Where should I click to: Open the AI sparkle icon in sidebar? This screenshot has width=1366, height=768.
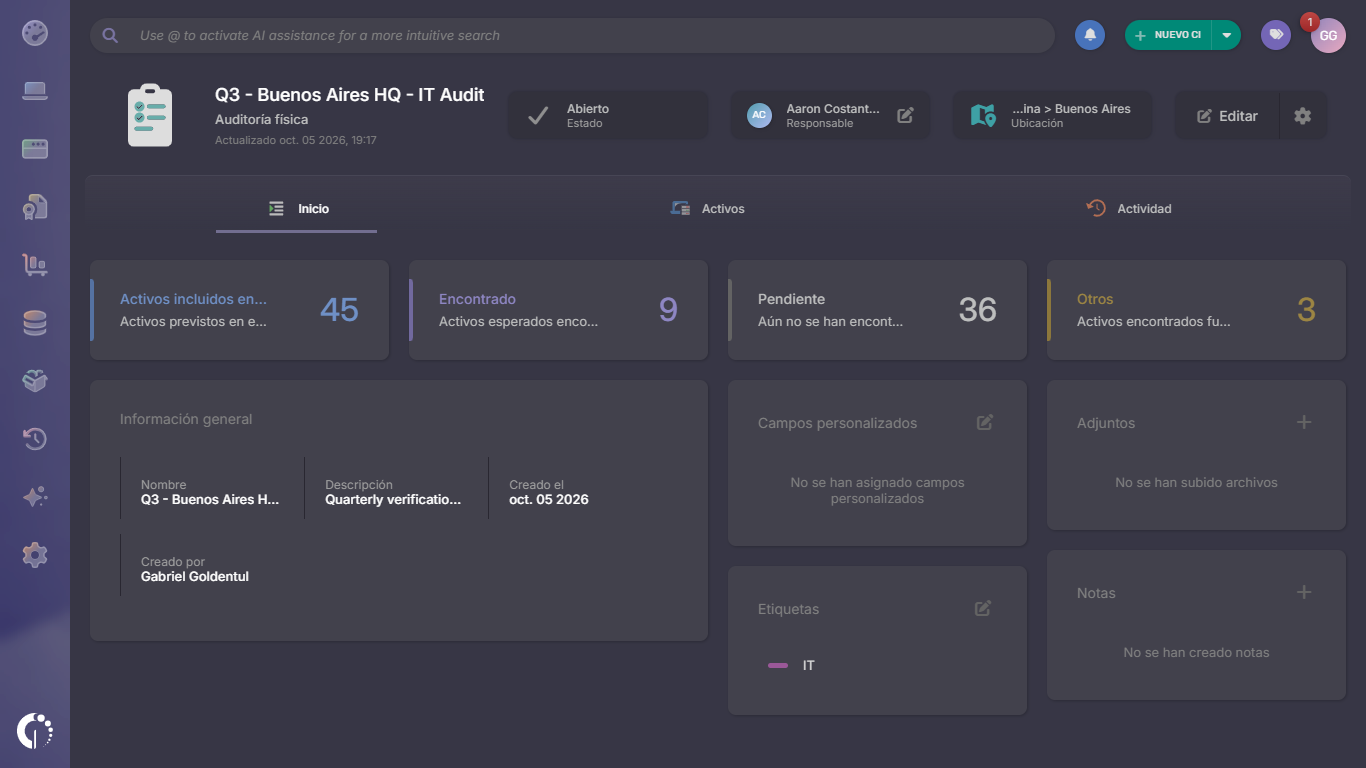[x=35, y=497]
